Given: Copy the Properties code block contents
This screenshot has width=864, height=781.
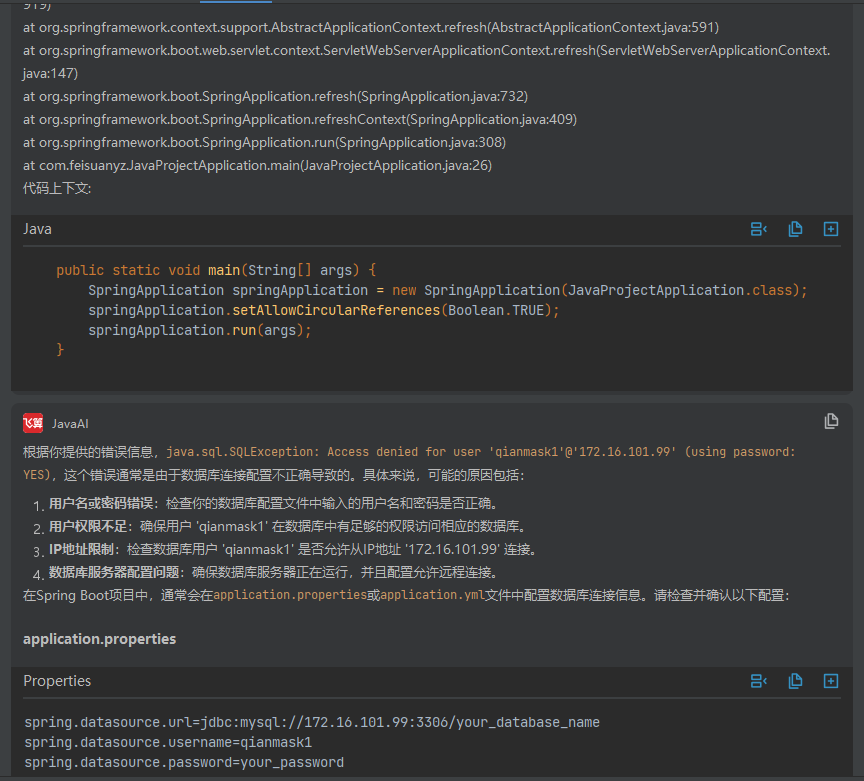Looking at the screenshot, I should click(x=795, y=681).
